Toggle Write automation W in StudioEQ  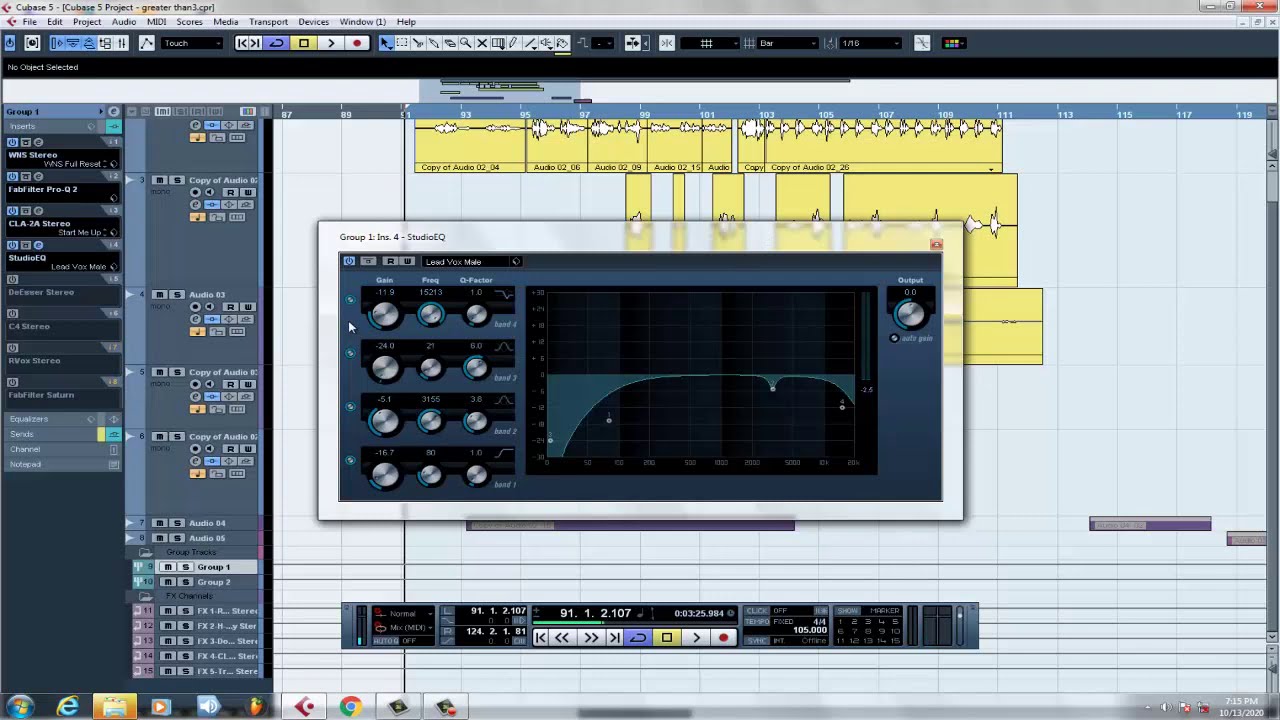point(407,261)
